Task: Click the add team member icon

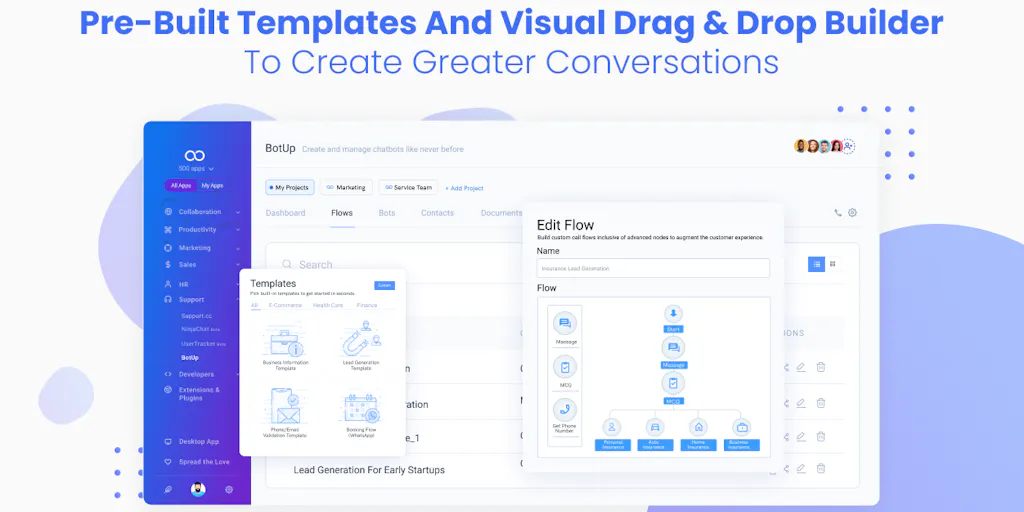Action: (x=848, y=146)
